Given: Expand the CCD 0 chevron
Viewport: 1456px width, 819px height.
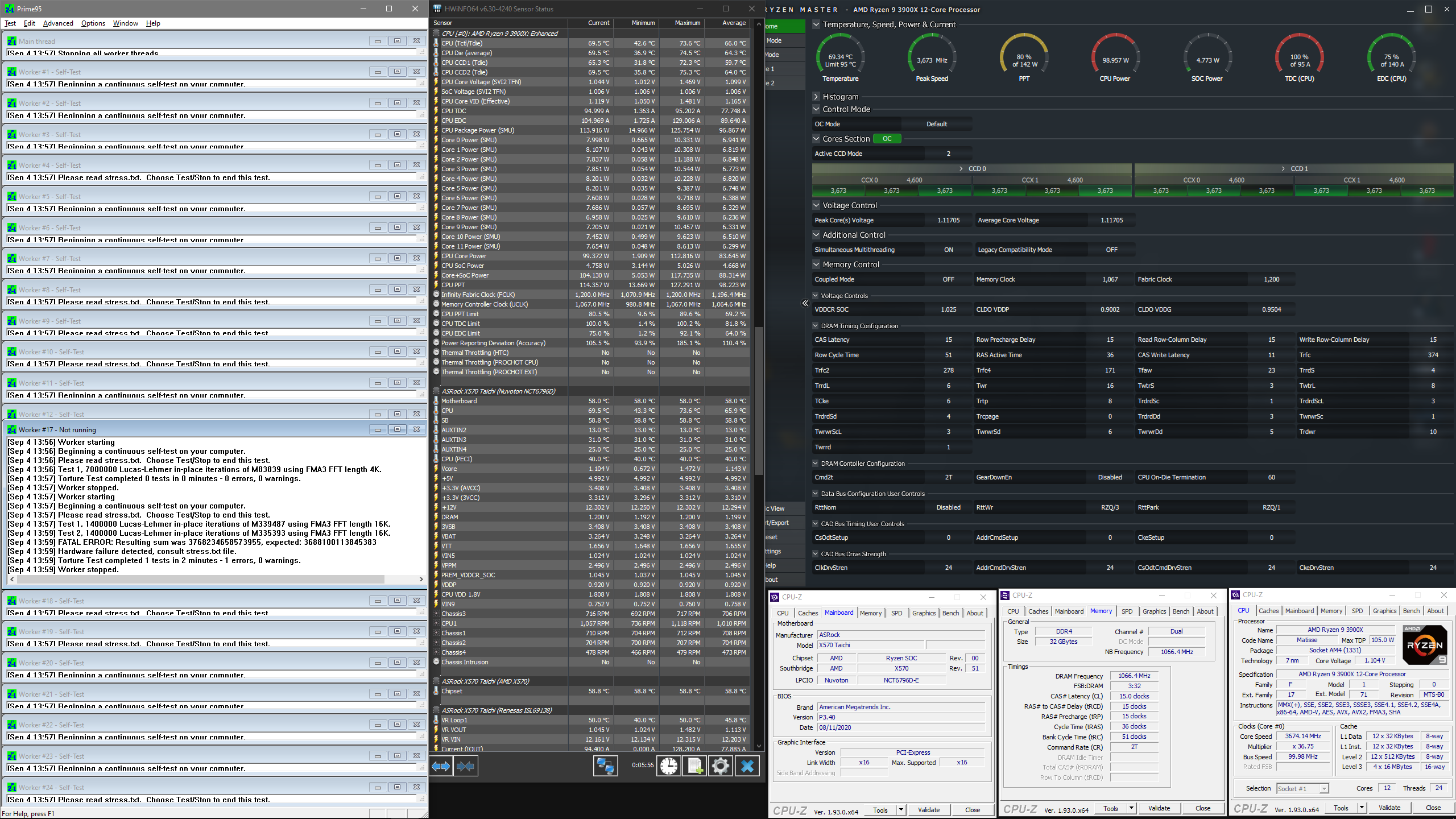Looking at the screenshot, I should click(961, 169).
